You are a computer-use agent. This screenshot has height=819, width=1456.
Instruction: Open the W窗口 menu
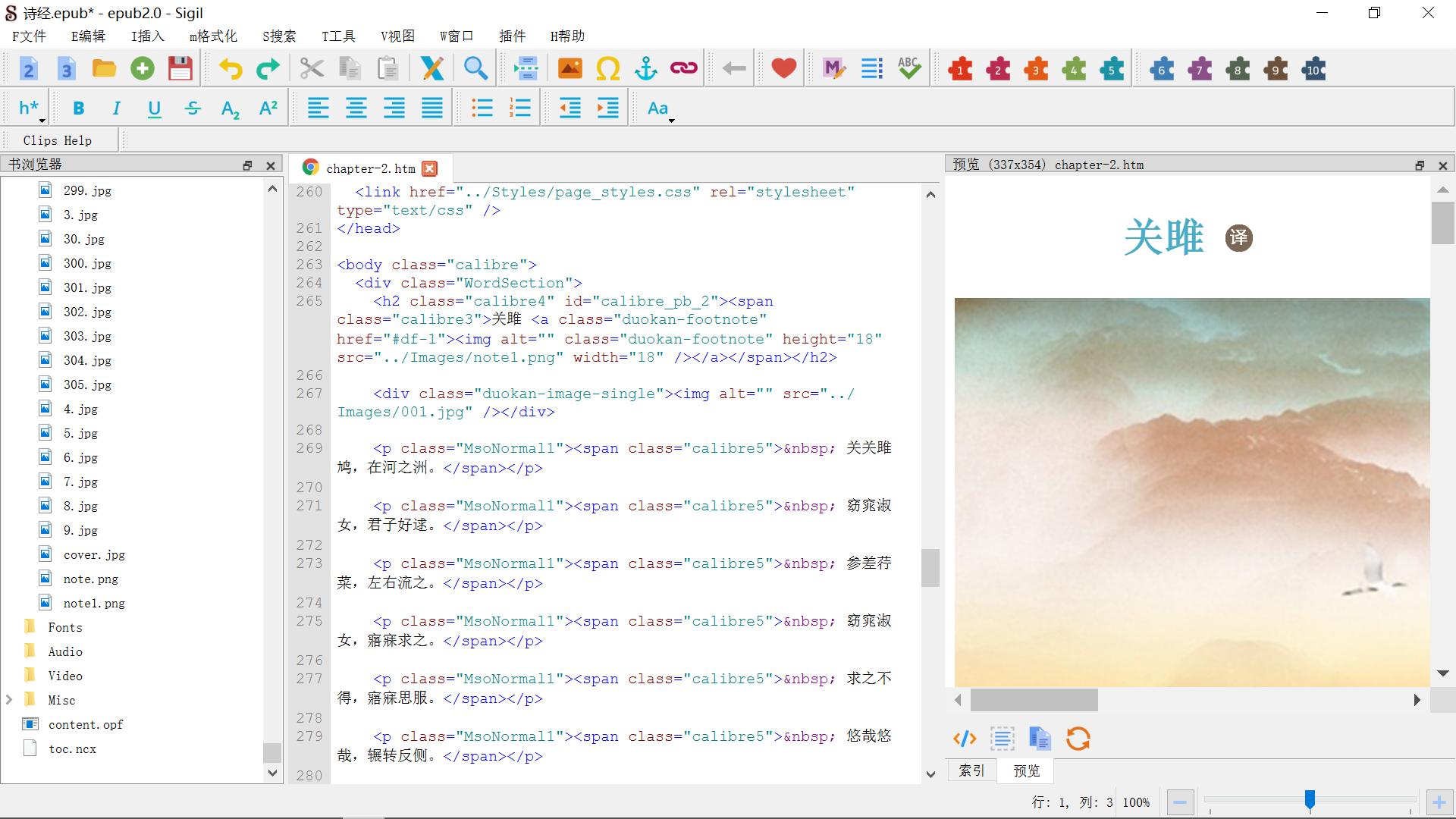[x=457, y=36]
